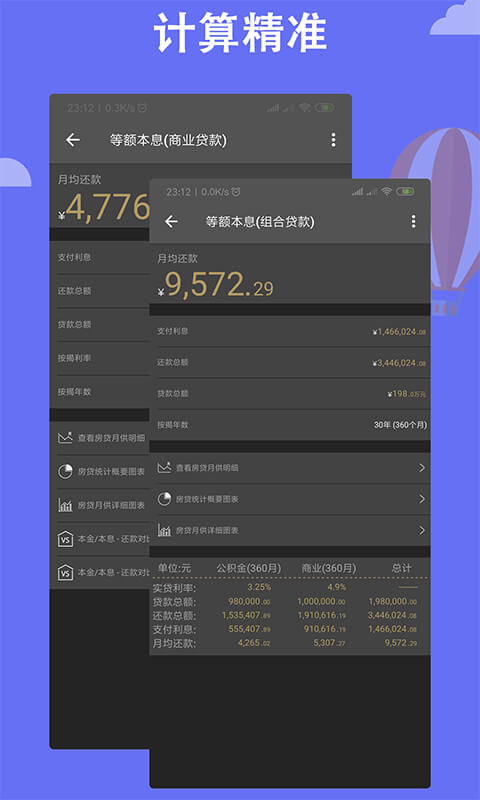Click 980,000.00 loan amount cell
The height and width of the screenshot is (800, 480).
[249, 602]
